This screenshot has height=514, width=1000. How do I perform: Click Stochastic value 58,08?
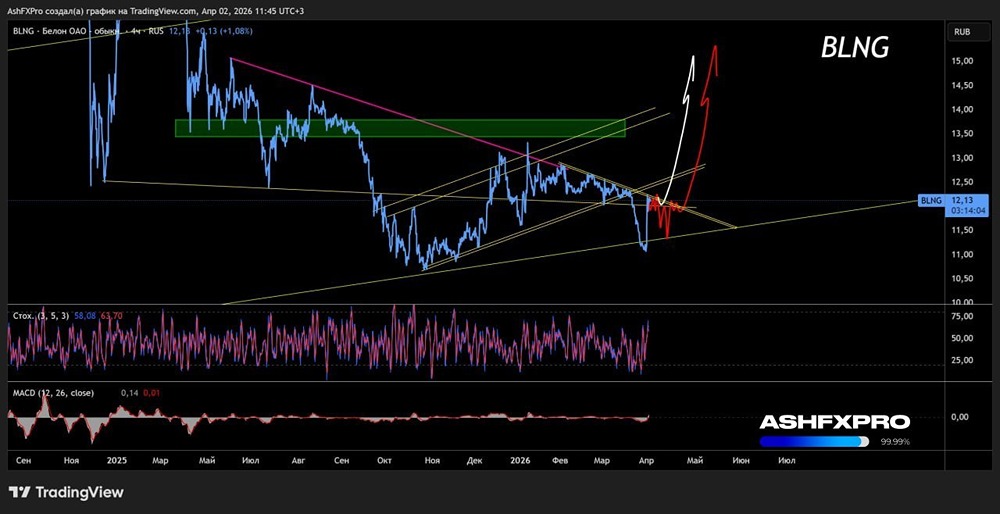coord(85,315)
